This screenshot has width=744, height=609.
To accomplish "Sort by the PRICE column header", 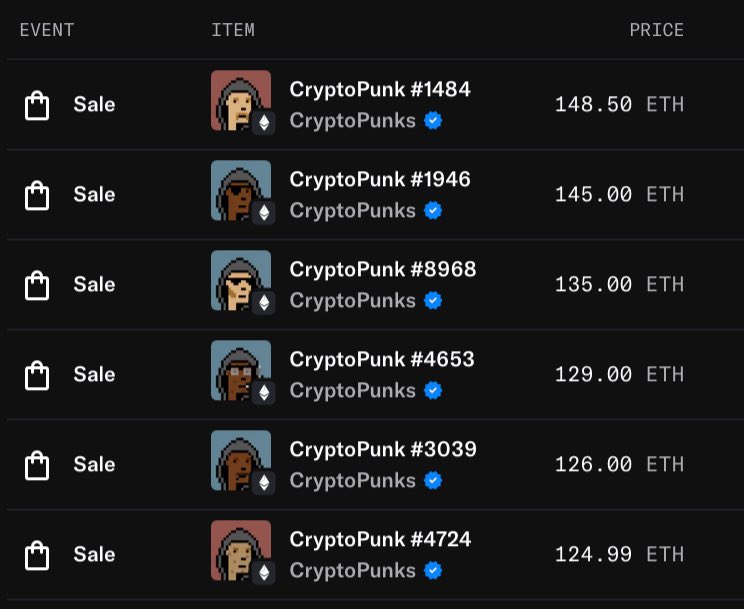I will tap(657, 30).
